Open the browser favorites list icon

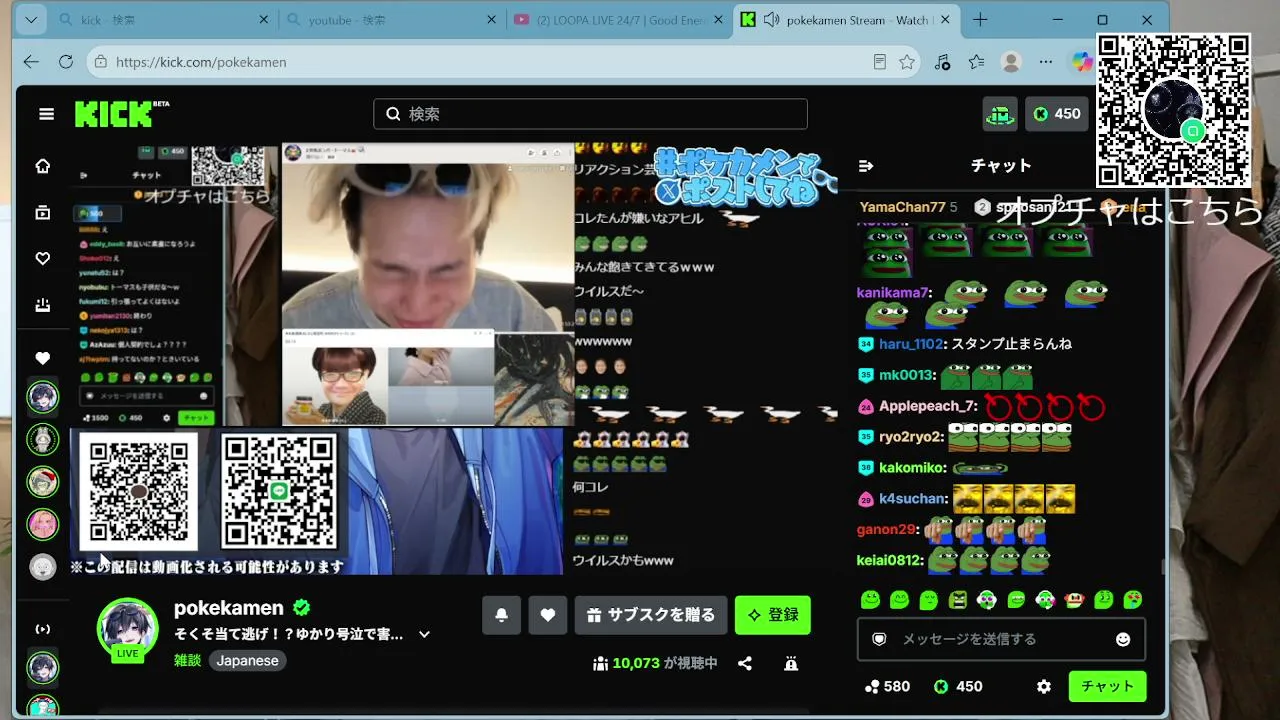[x=976, y=62]
